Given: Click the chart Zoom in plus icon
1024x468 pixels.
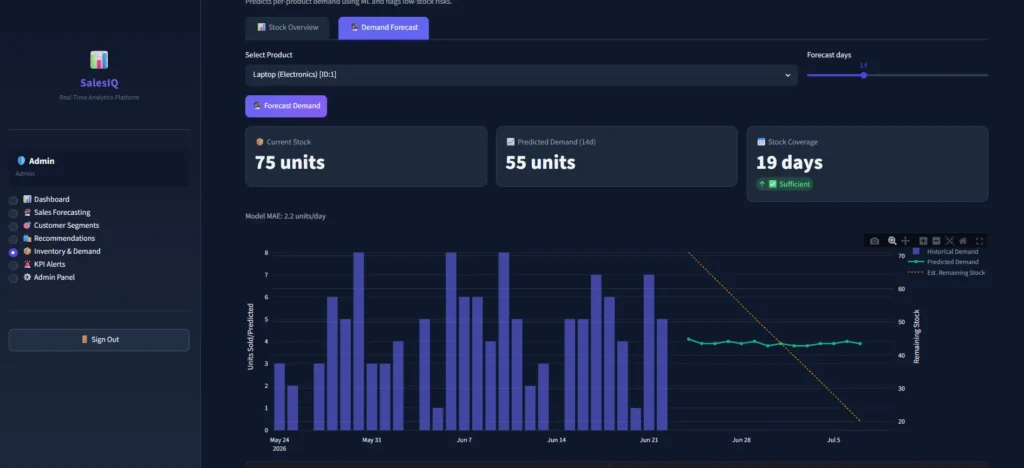Looking at the screenshot, I should pyautogui.click(x=923, y=241).
